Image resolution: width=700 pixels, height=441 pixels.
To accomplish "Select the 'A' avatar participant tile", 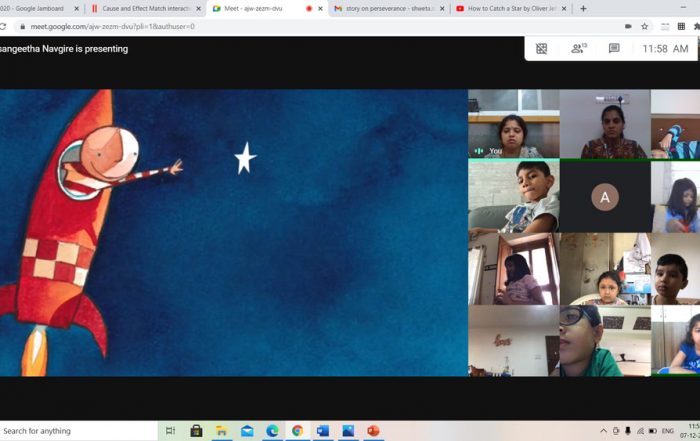I will [x=605, y=196].
